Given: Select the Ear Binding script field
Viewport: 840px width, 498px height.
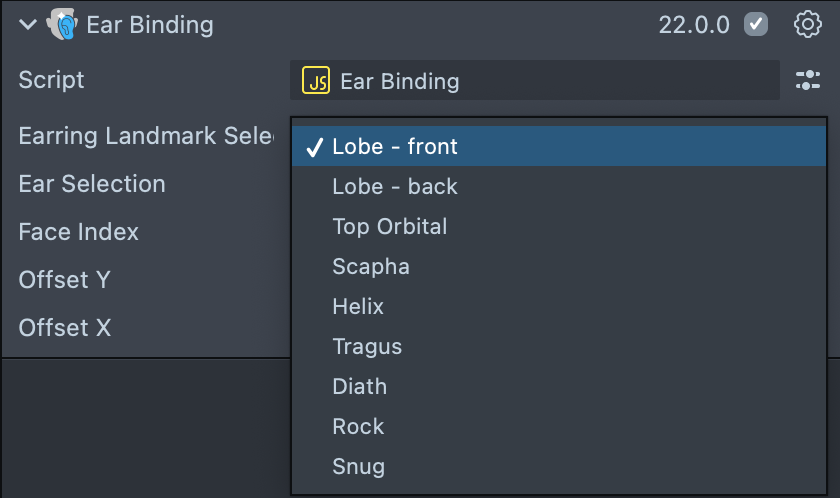Looking at the screenshot, I should point(535,81).
